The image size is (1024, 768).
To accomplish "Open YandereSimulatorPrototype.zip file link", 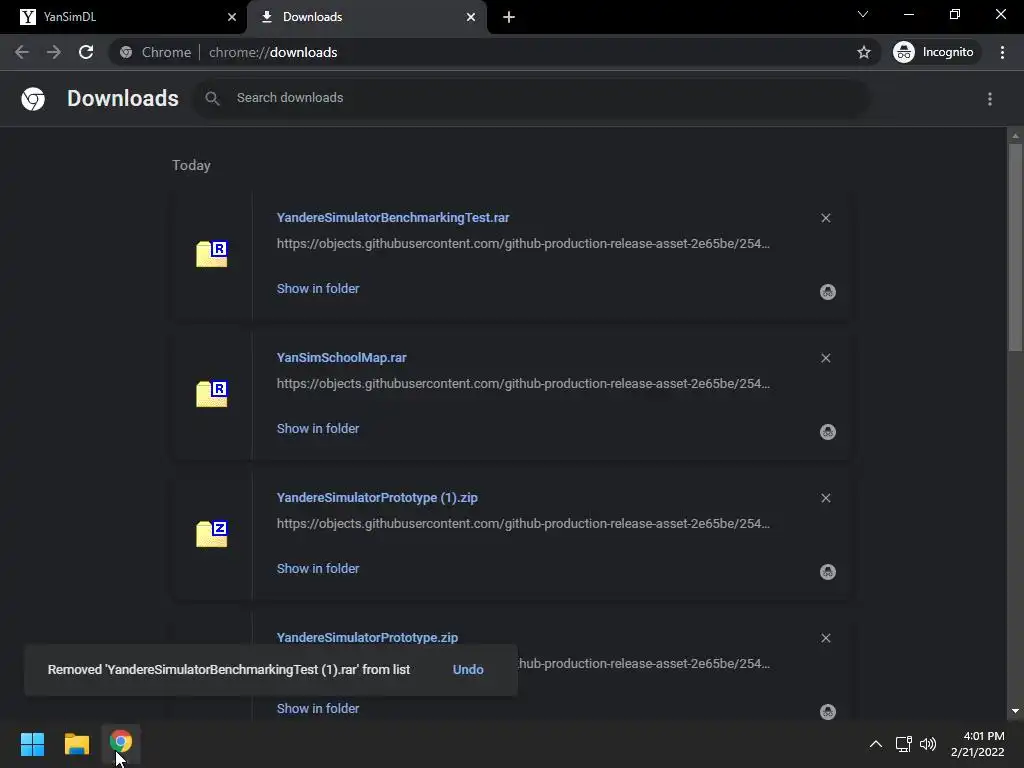I will coord(367,637).
